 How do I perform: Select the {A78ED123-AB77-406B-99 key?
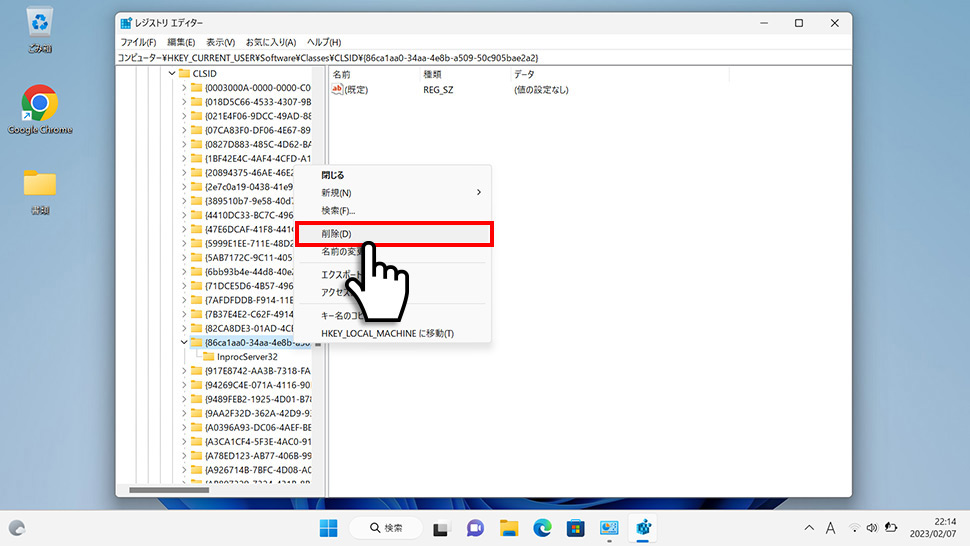[x=258, y=456]
